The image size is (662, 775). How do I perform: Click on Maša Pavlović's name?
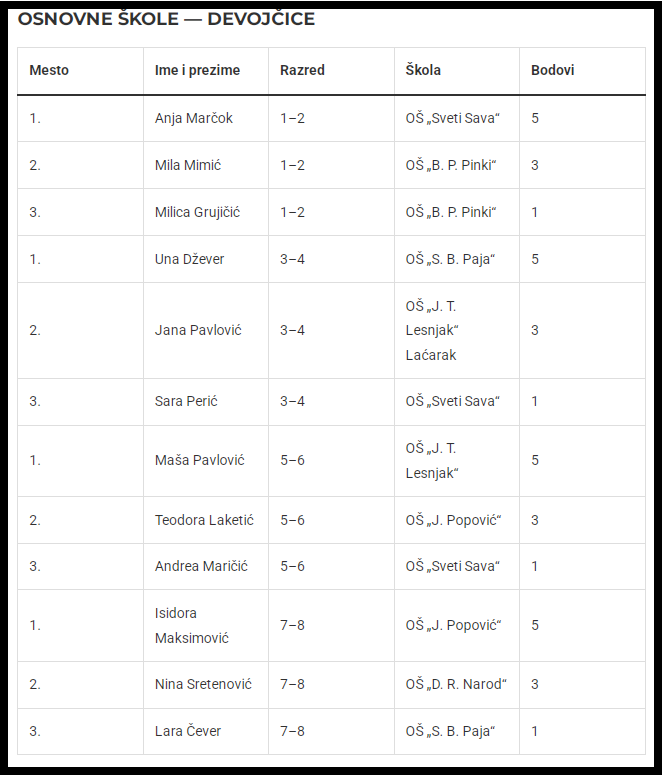(199, 460)
